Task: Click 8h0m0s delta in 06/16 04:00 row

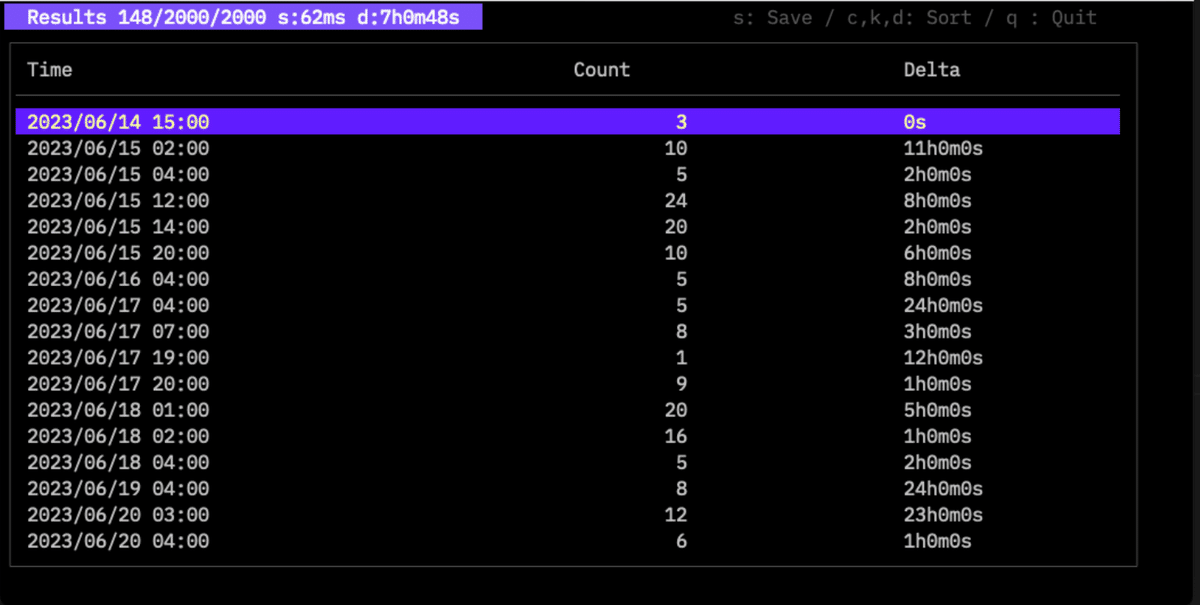Action: point(937,279)
